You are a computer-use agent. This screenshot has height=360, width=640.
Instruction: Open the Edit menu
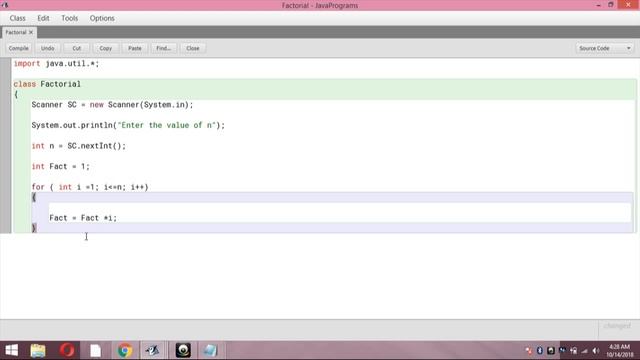[x=43, y=18]
